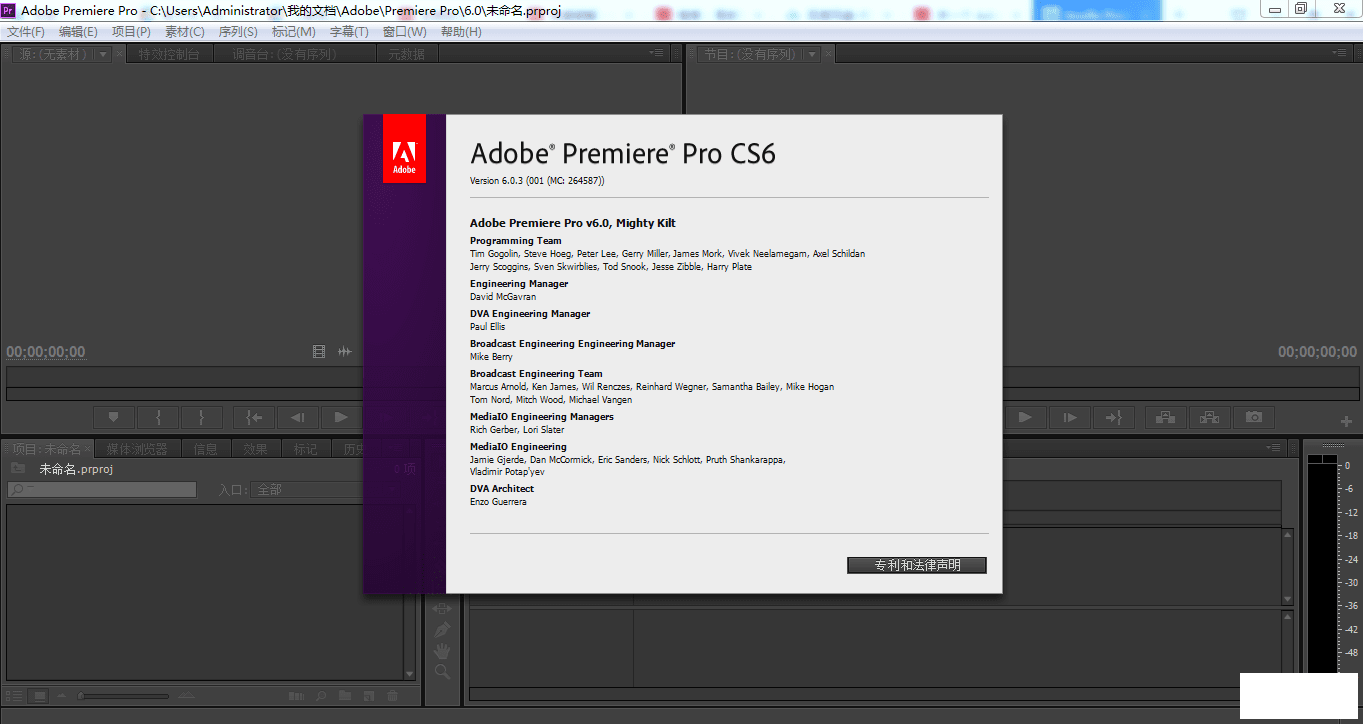
Task: Adjust the Project panel thumbnail zoom slider
Action: pos(122,696)
